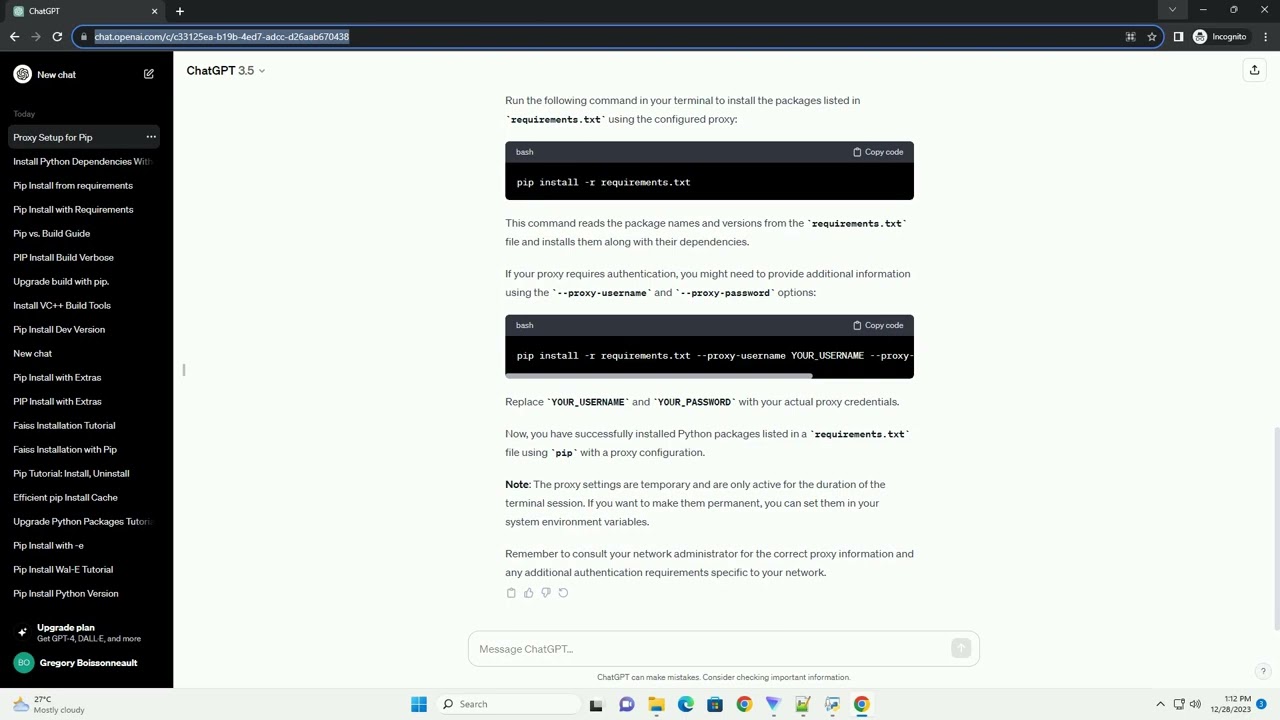Open Pip Tutorial: Install, Uninstall chat
The image size is (1280, 720).
71,473
